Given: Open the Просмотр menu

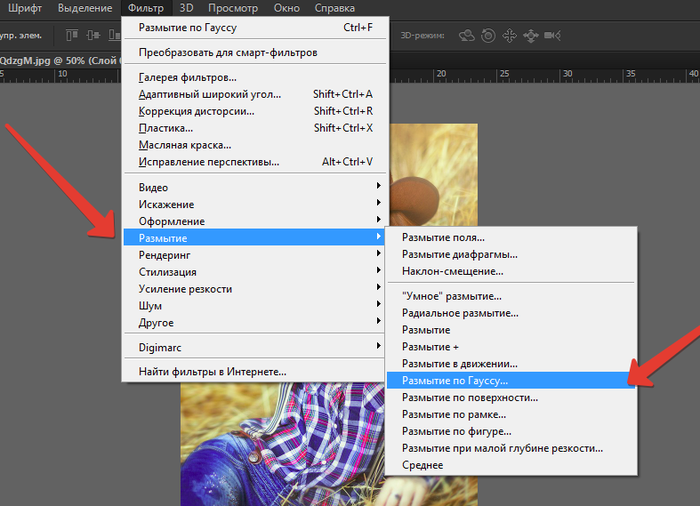Looking at the screenshot, I should [233, 8].
